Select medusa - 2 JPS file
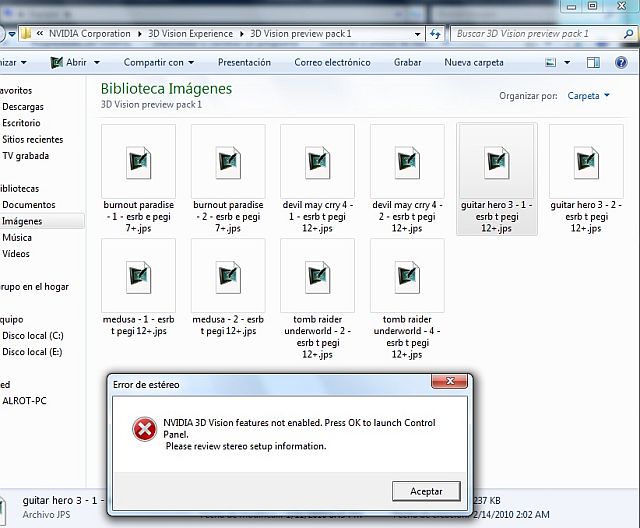This screenshot has height=528, width=640. tap(228, 276)
